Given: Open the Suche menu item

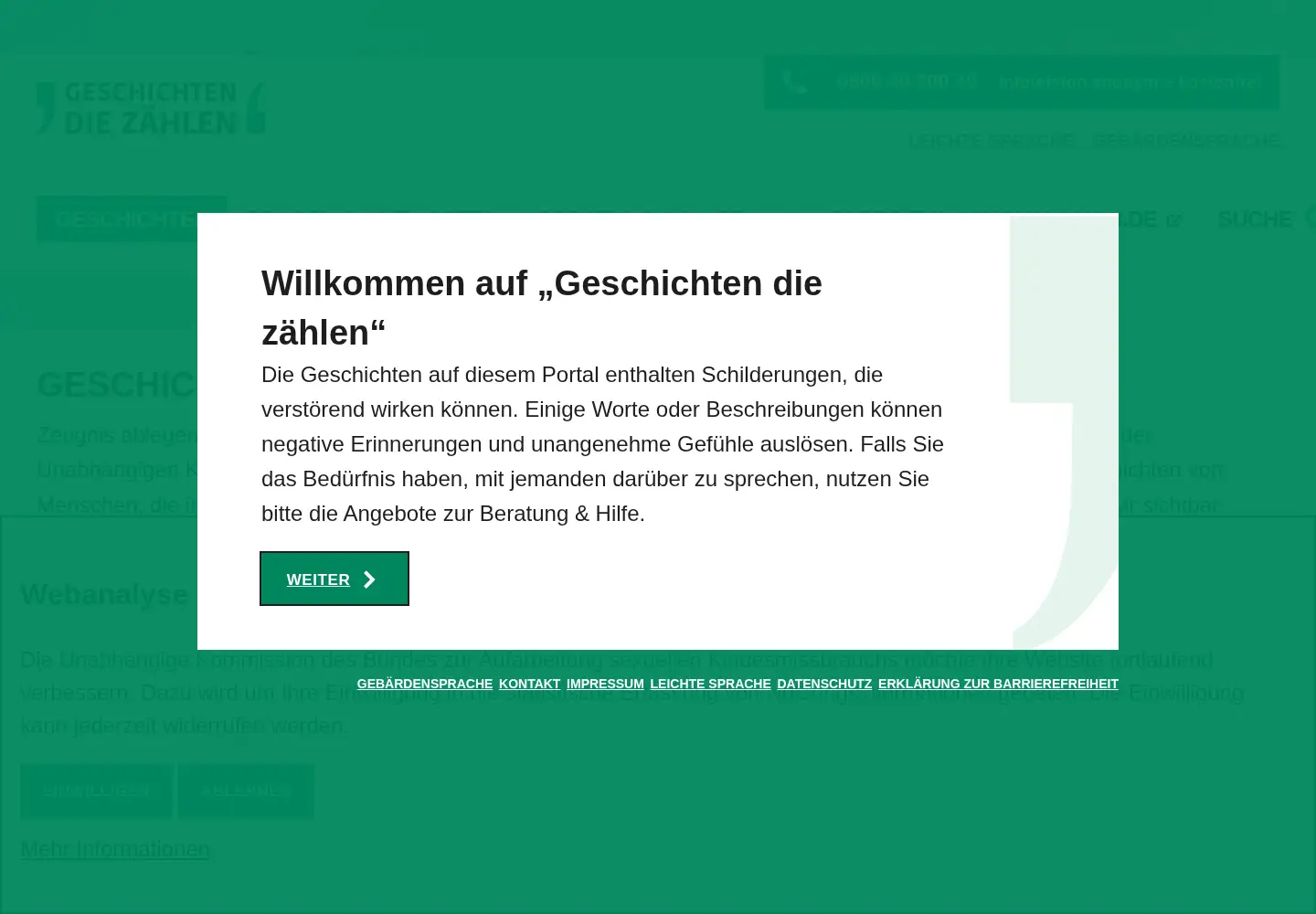Looking at the screenshot, I should pos(1265,219).
